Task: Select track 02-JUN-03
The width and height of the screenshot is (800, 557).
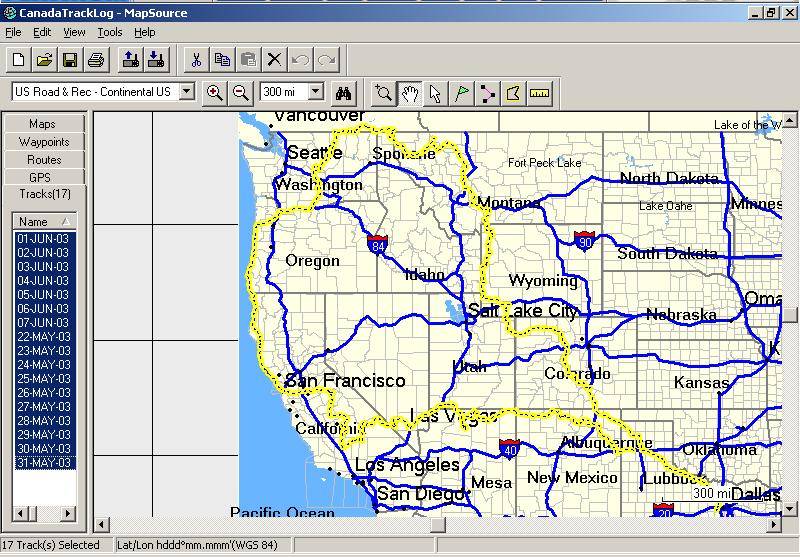Action: [x=45, y=252]
